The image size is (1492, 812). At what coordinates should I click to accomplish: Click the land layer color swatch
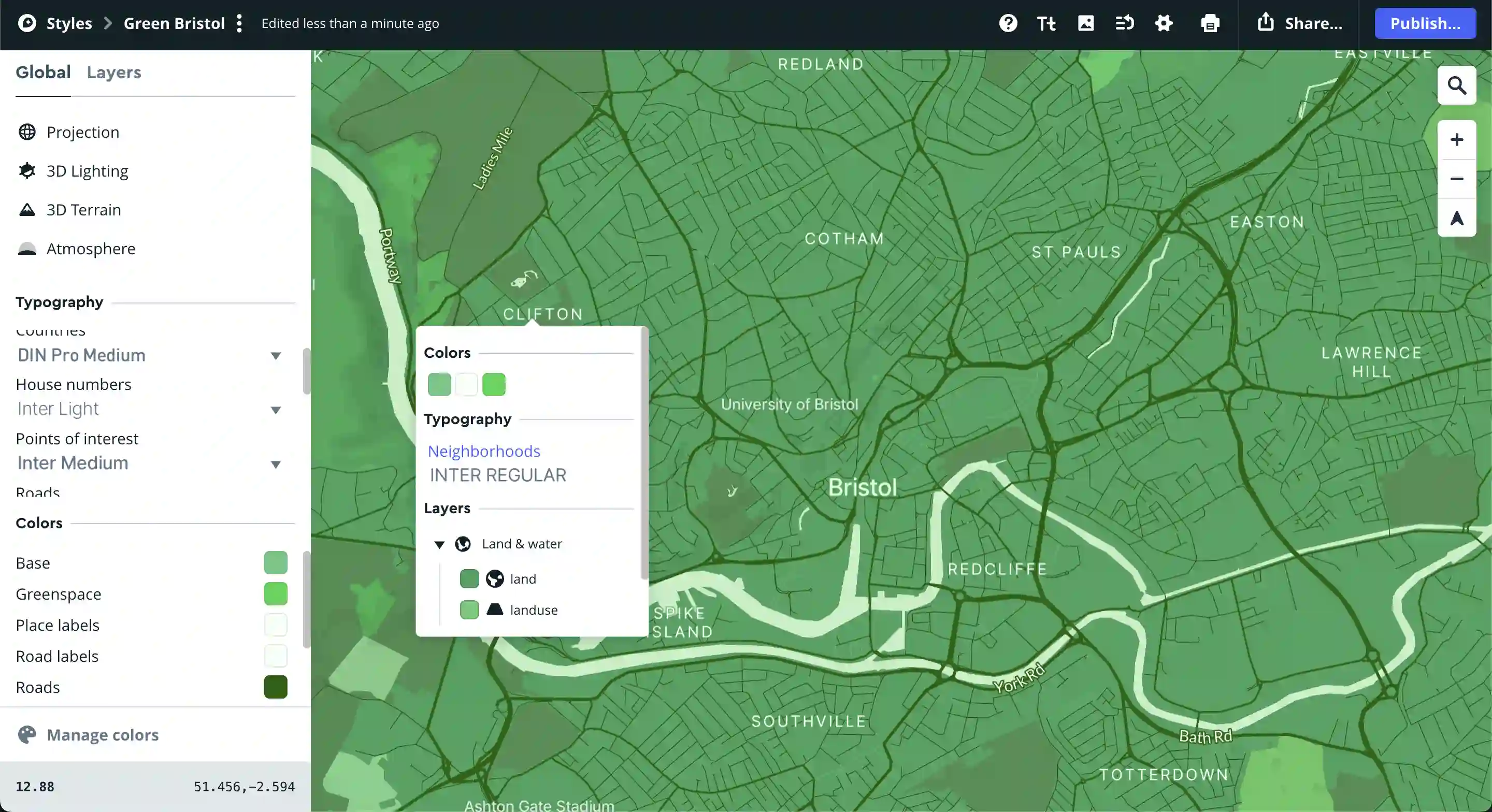point(469,578)
